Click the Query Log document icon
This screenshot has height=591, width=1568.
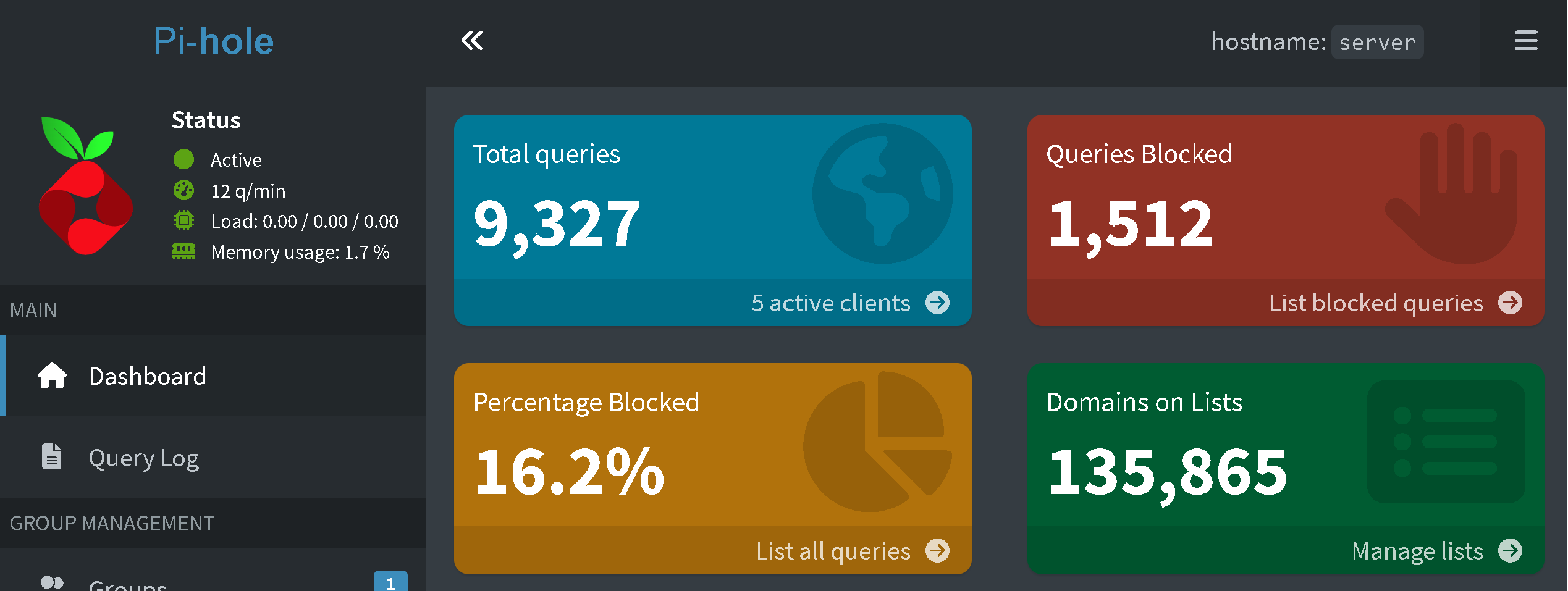click(x=52, y=456)
